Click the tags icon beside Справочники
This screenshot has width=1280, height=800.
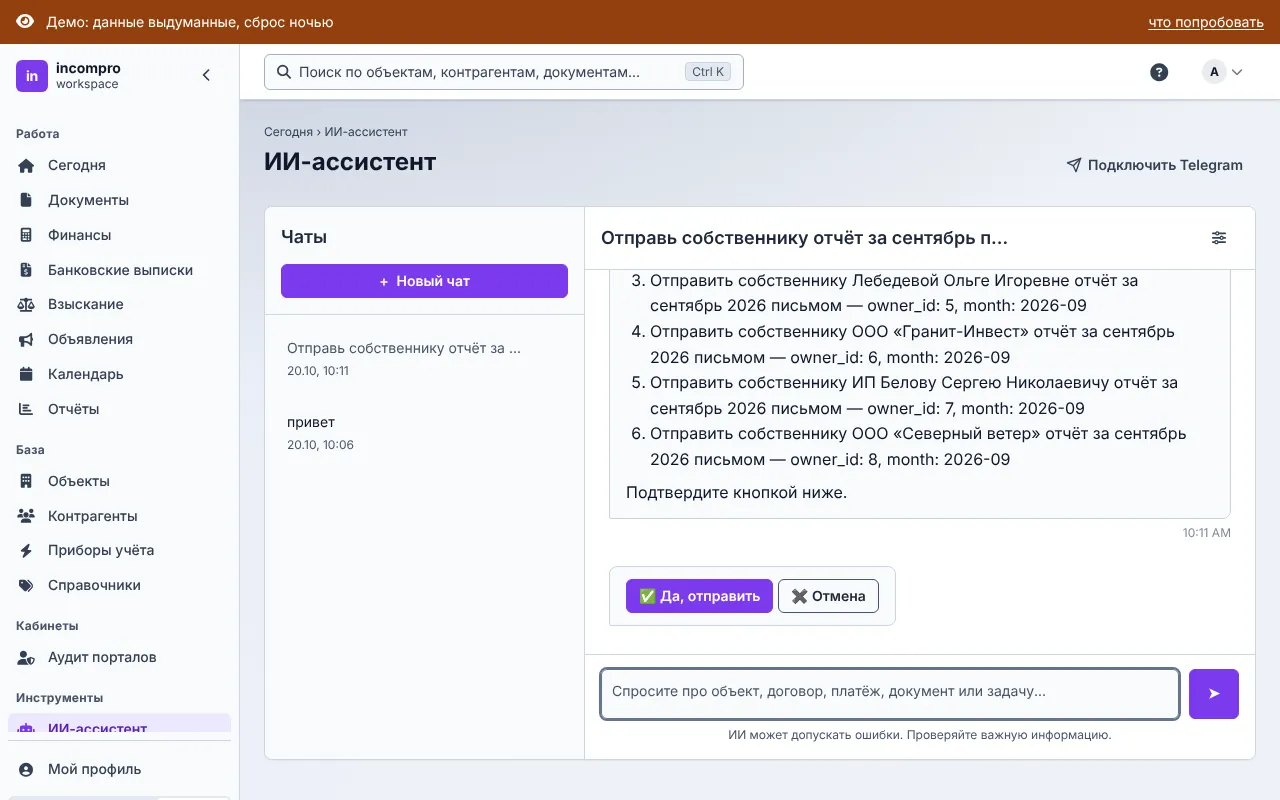pos(27,585)
